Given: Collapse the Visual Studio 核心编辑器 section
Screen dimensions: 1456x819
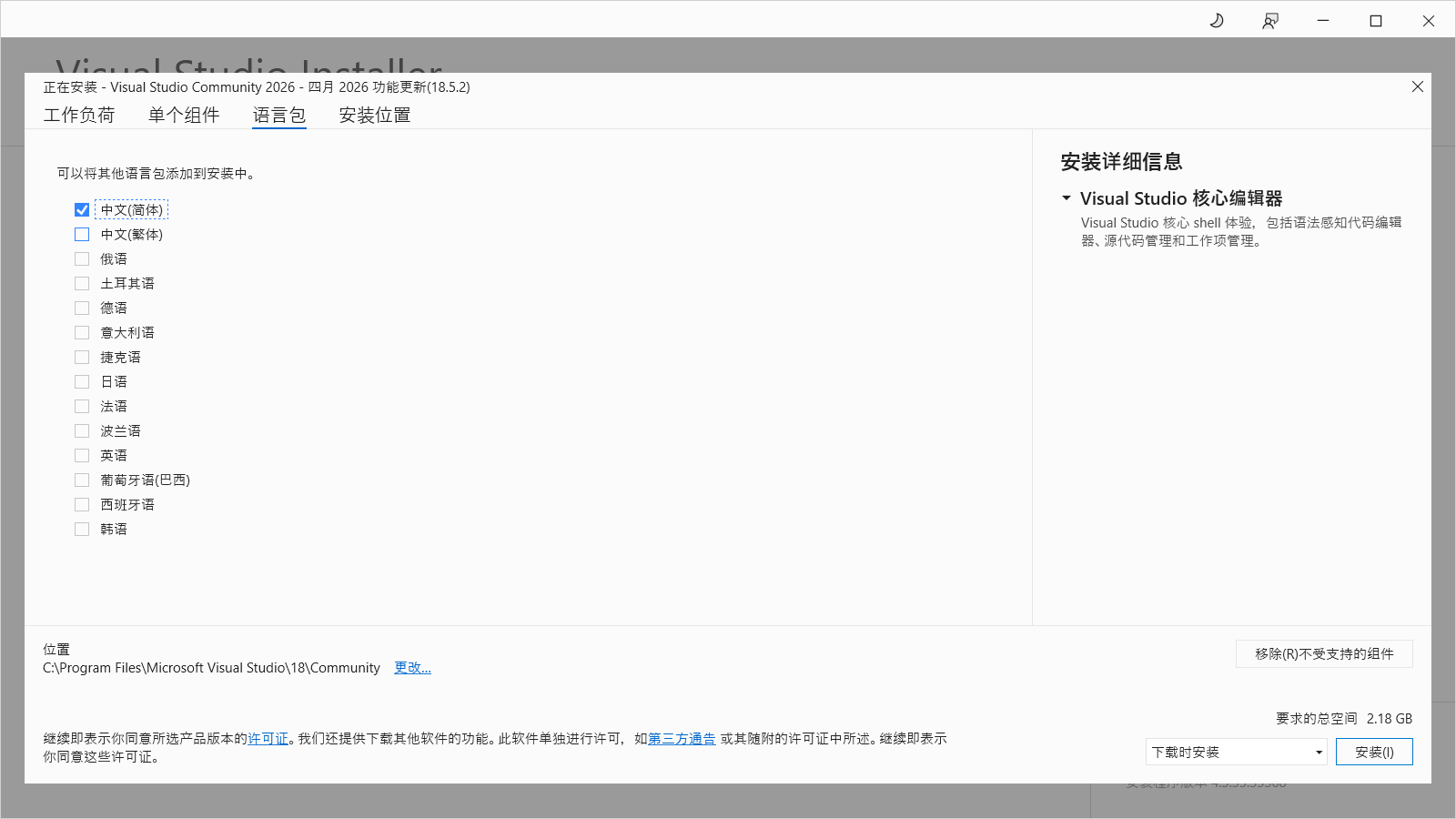Looking at the screenshot, I should 1067,197.
